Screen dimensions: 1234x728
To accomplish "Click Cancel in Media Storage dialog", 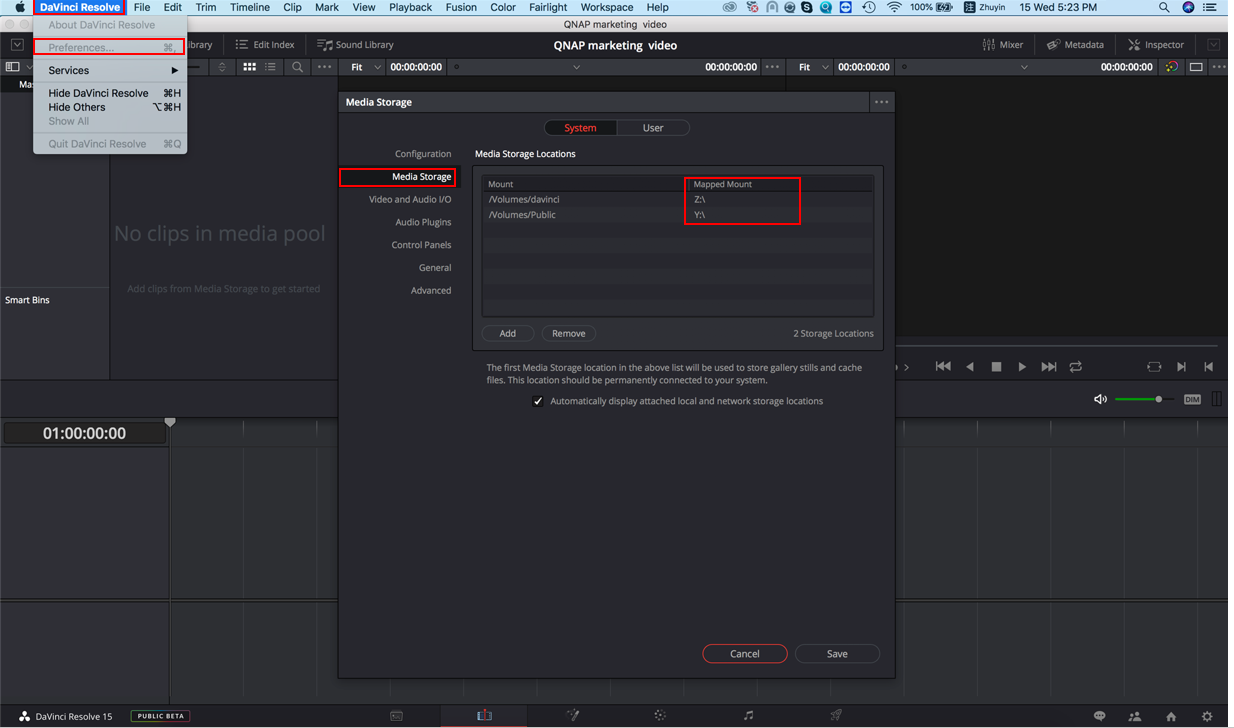I will point(744,654).
